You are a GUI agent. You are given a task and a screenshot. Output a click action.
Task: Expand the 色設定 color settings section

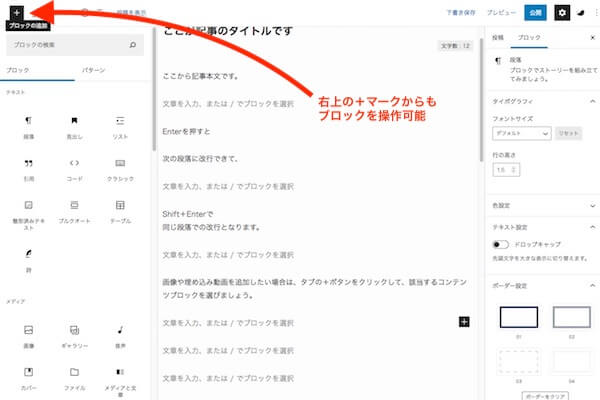pyautogui.click(x=543, y=206)
